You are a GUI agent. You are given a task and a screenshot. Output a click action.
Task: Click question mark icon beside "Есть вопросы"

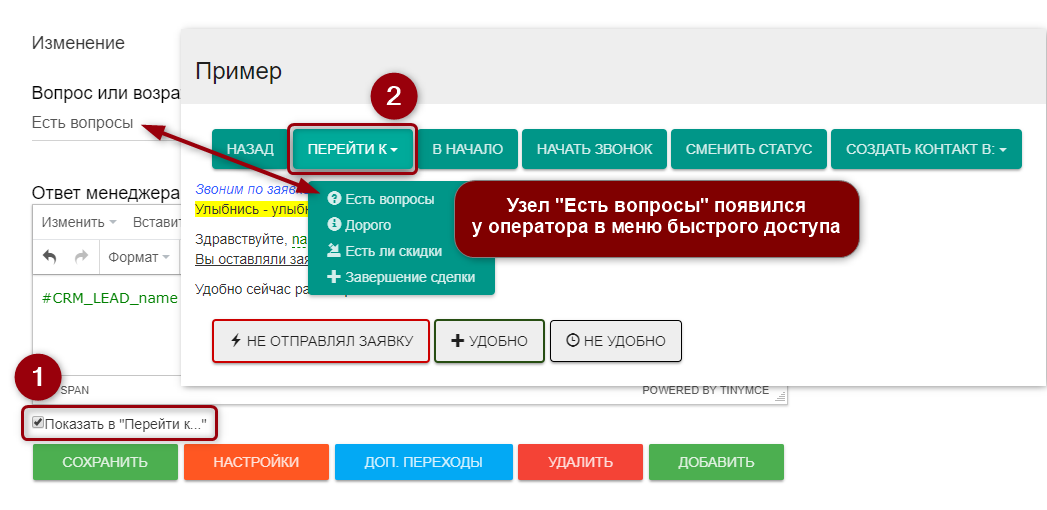click(x=334, y=199)
